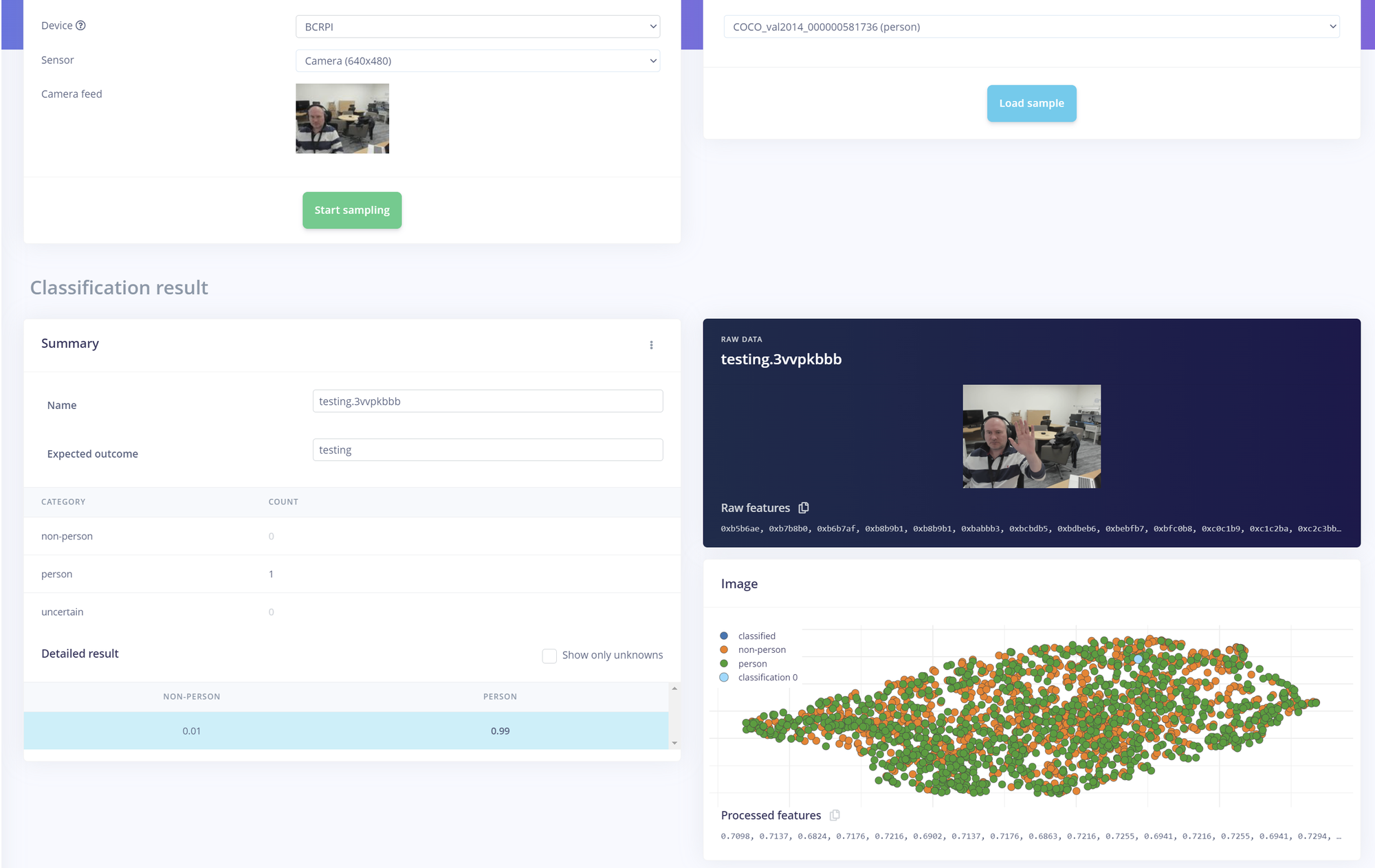The height and width of the screenshot is (868, 1375).
Task: Toggle the 'classified' legend marker
Action: pos(724,636)
